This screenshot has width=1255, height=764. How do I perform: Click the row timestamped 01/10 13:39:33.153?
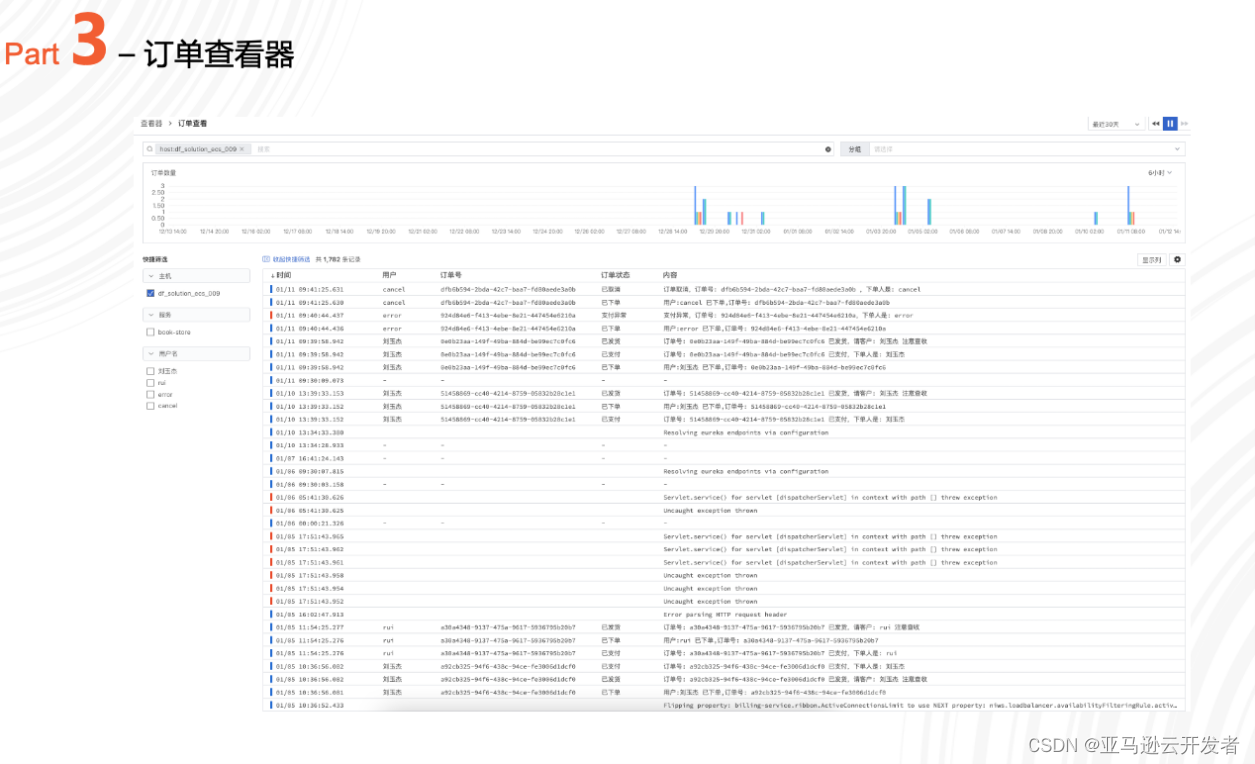pos(724,393)
